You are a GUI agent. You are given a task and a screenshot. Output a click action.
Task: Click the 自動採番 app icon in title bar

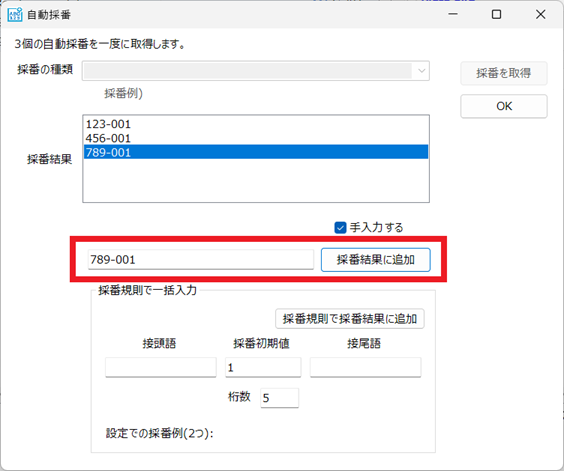tap(15, 15)
